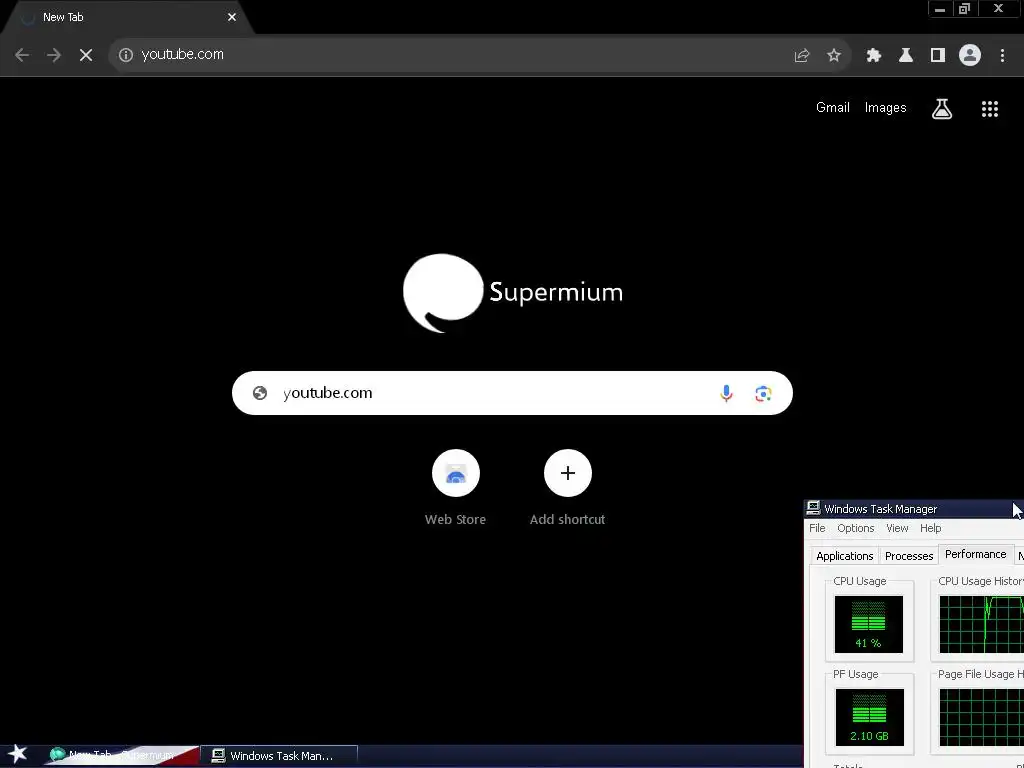Switch to the Applications tab in Task Manager

pos(844,556)
